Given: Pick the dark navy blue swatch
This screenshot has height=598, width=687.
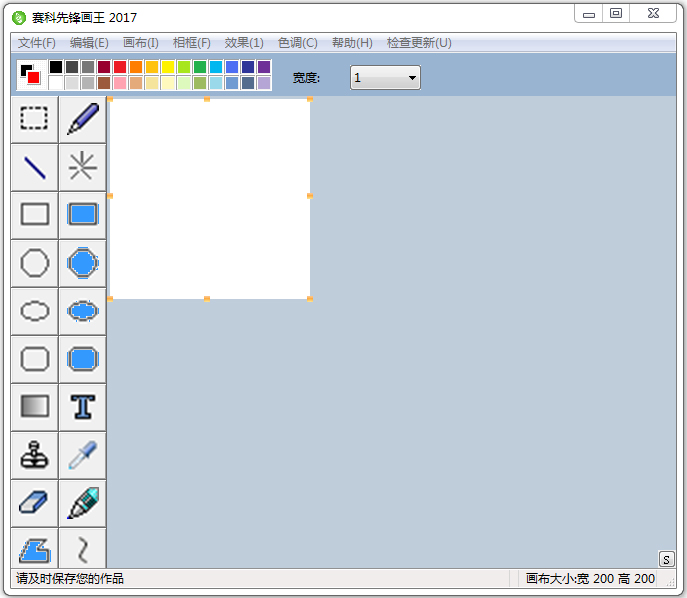Looking at the screenshot, I should point(248,67).
